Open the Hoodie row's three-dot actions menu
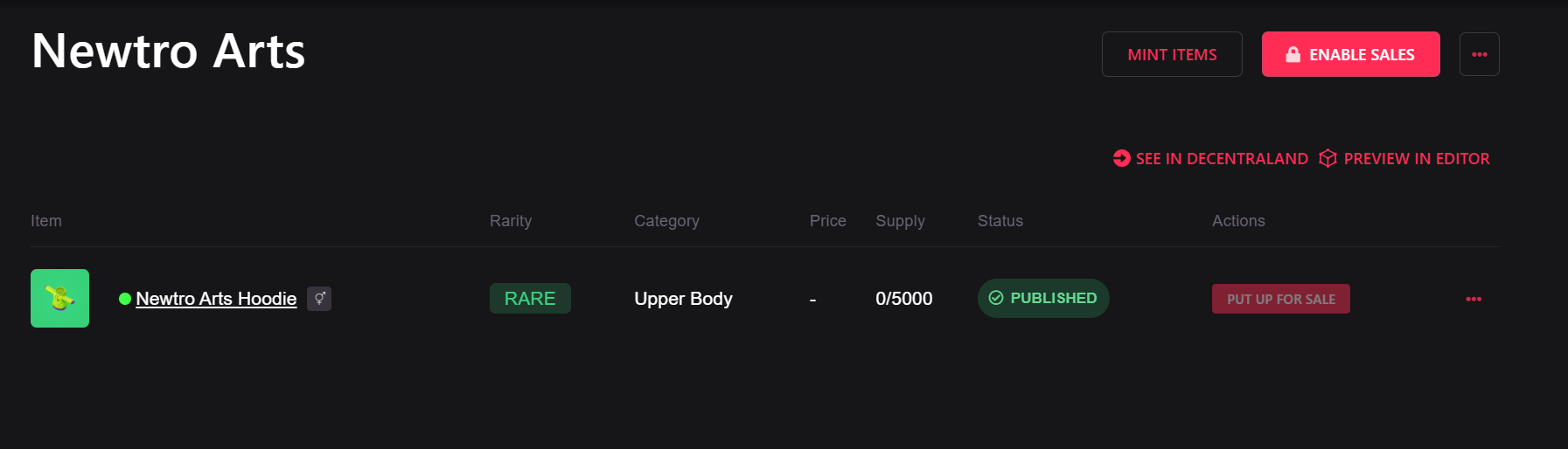This screenshot has height=449, width=1568. point(1474,299)
